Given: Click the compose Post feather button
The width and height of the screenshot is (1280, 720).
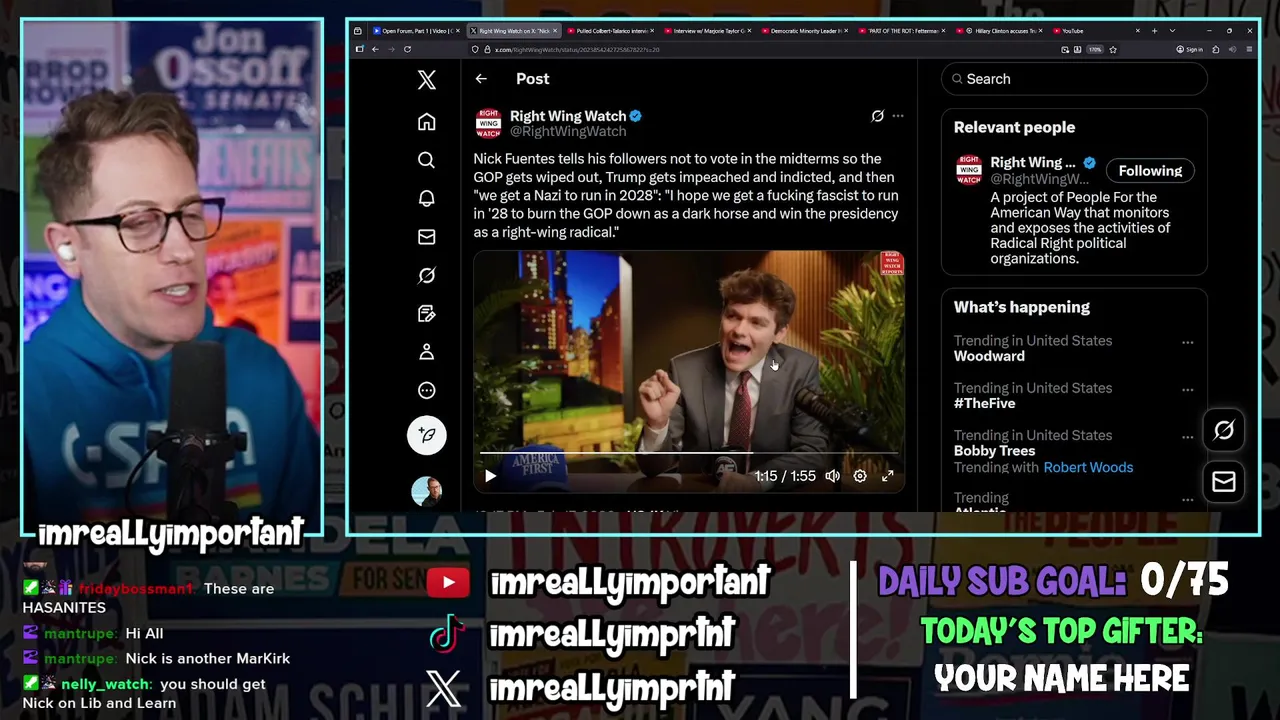Looking at the screenshot, I should click(427, 435).
